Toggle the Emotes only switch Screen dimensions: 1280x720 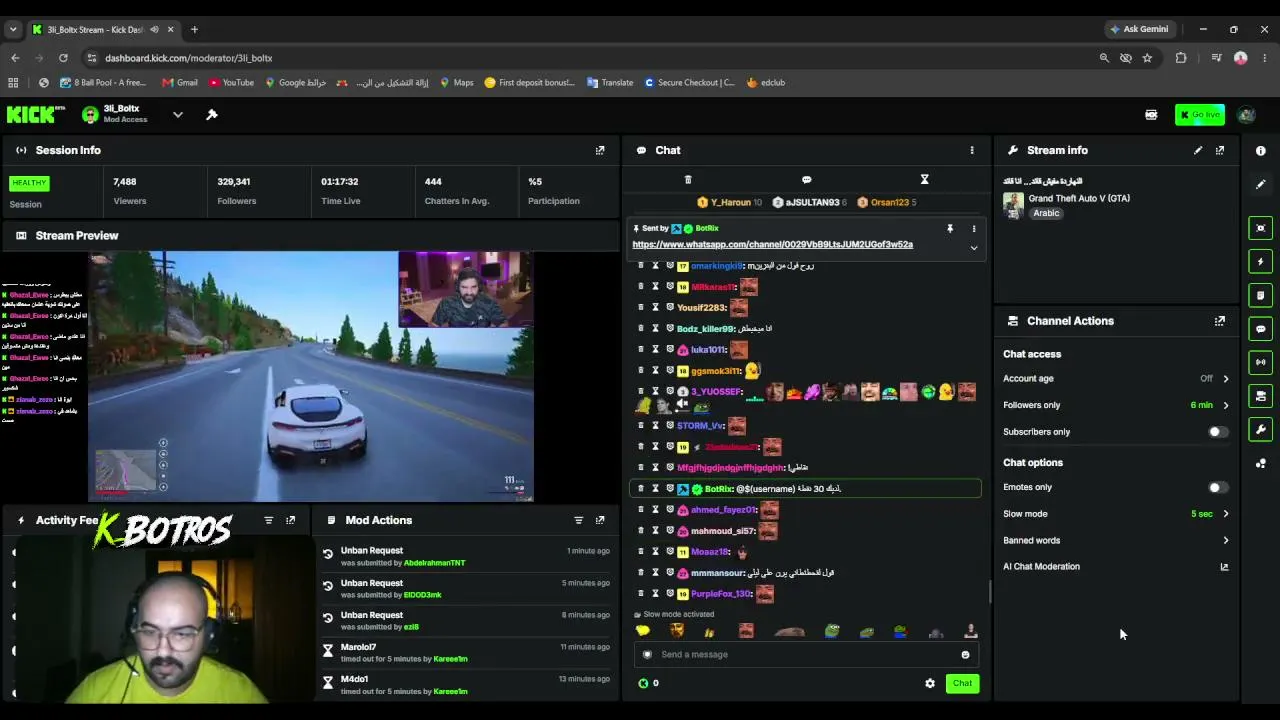coord(1217,488)
